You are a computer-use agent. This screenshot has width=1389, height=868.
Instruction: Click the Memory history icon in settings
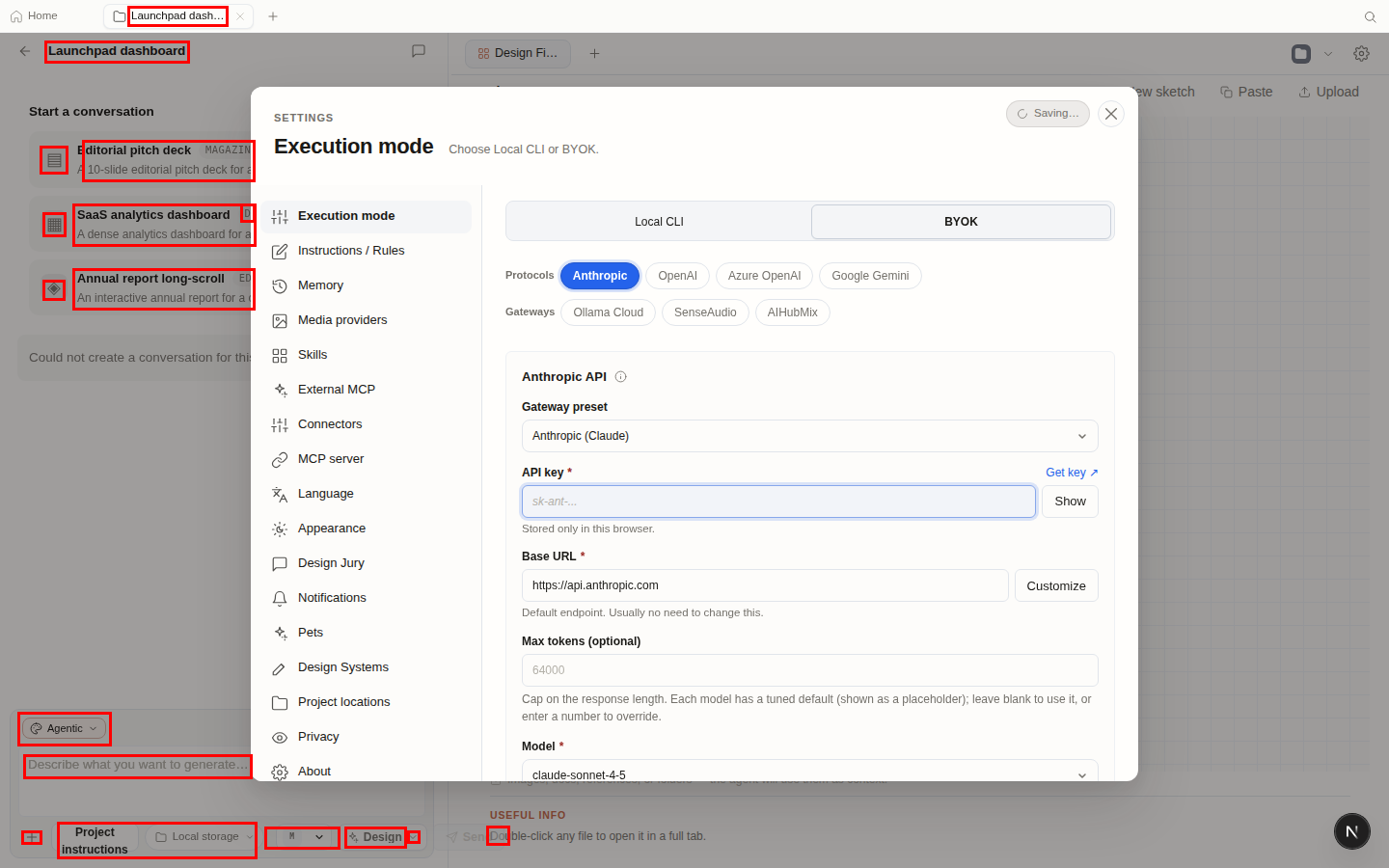[x=280, y=285]
